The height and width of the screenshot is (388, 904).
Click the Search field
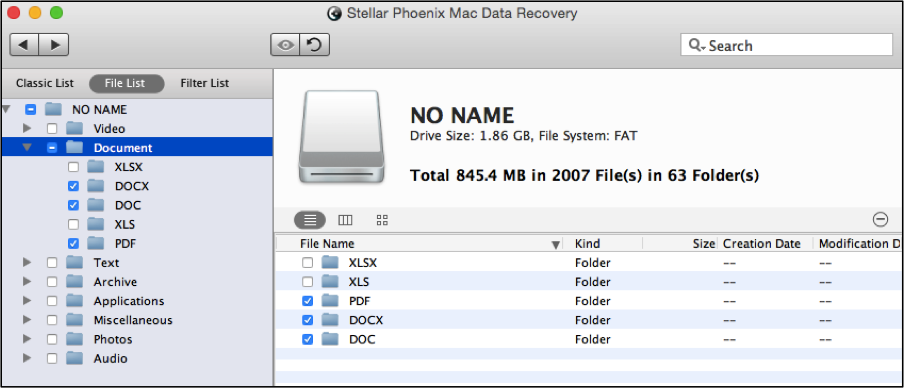click(x=786, y=45)
